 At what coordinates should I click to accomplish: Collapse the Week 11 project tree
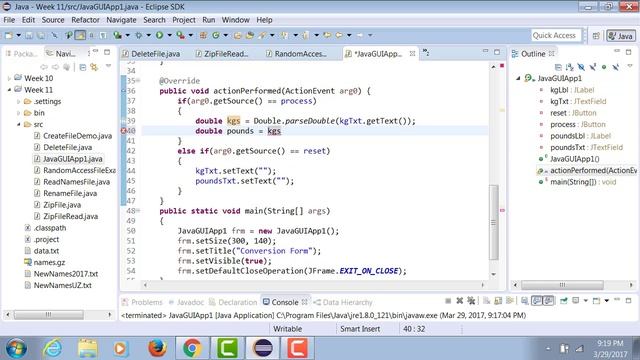tap(9, 89)
